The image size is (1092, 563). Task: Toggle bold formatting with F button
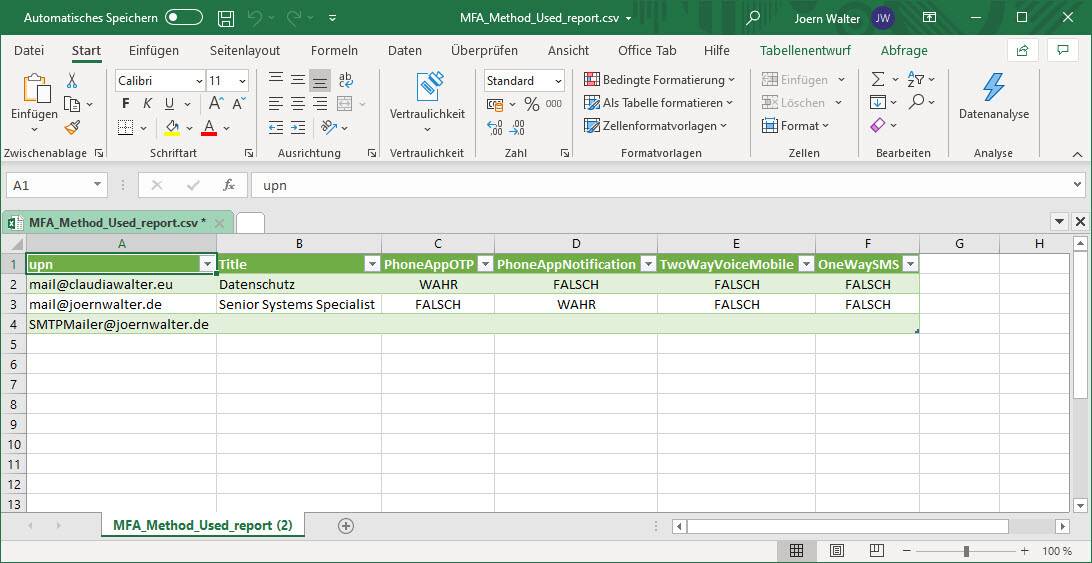(x=125, y=104)
